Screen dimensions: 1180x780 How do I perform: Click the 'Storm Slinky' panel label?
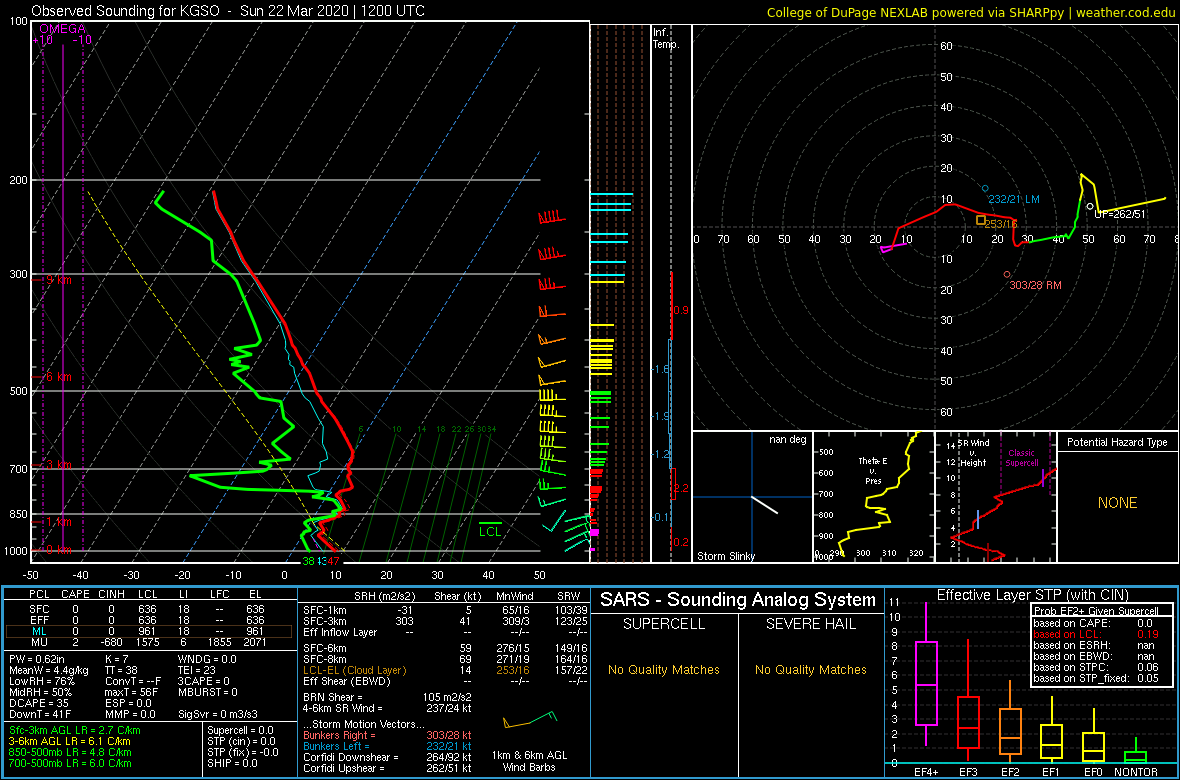click(x=726, y=556)
